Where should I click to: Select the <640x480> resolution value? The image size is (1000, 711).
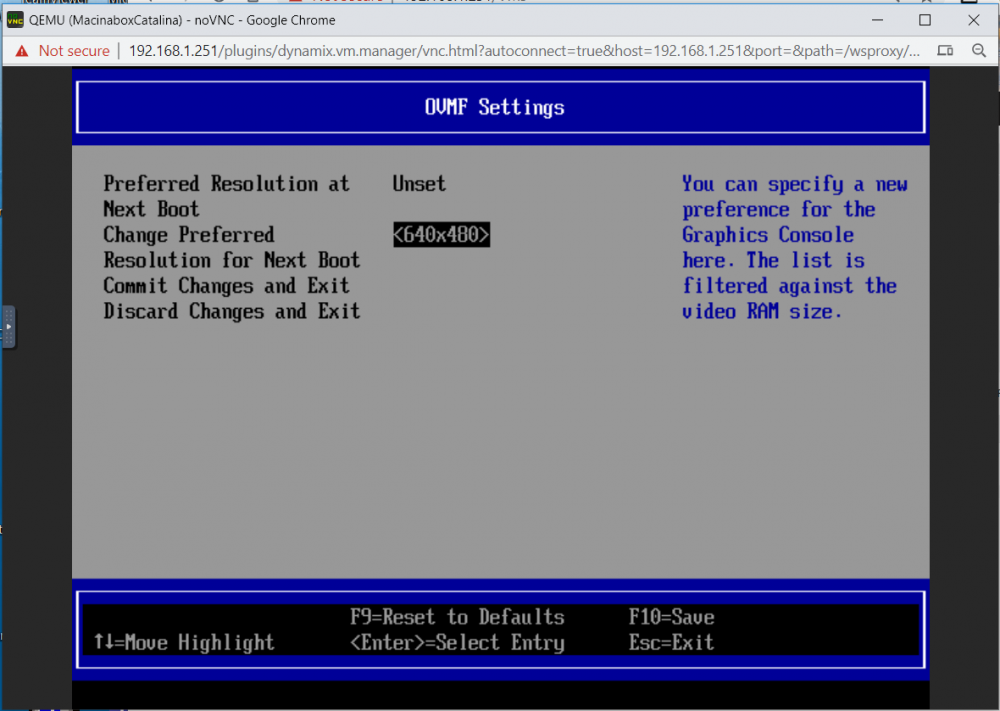(441, 235)
